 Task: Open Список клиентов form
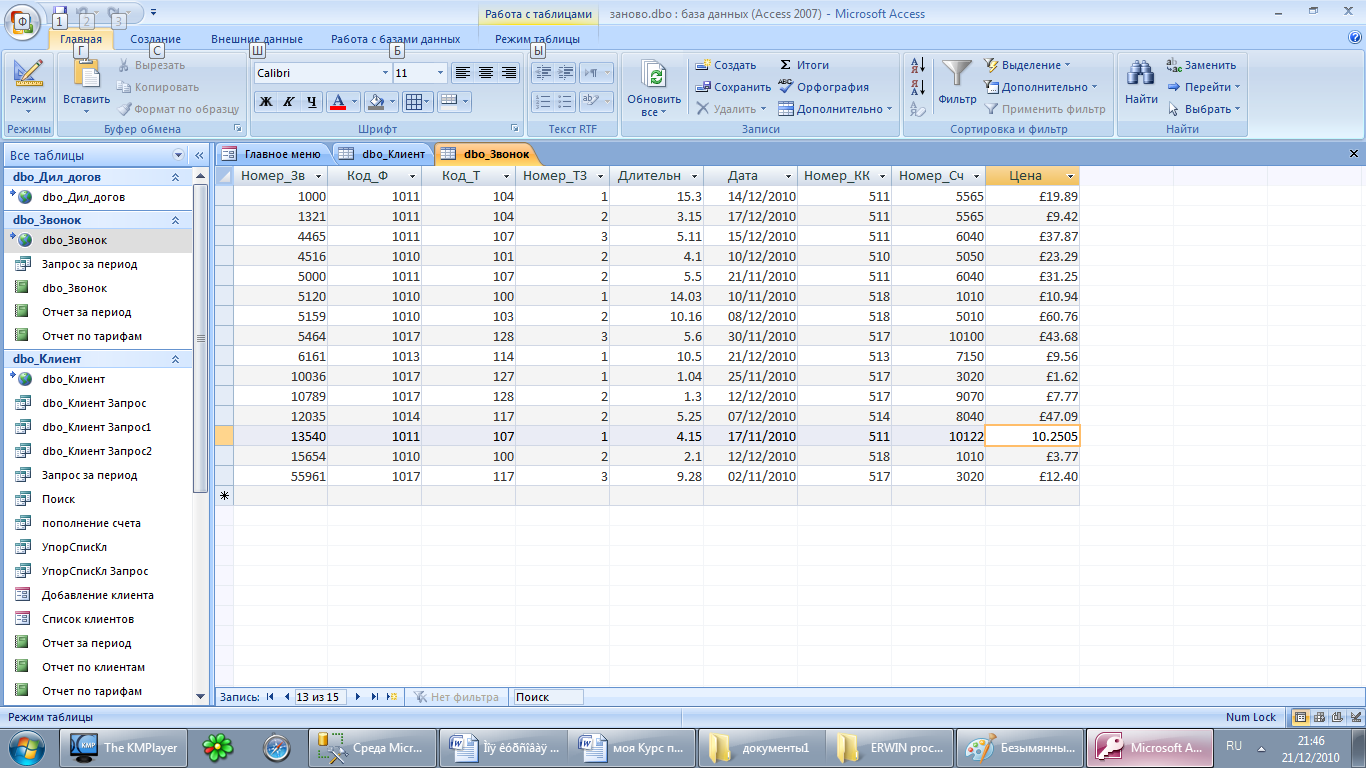[88, 619]
